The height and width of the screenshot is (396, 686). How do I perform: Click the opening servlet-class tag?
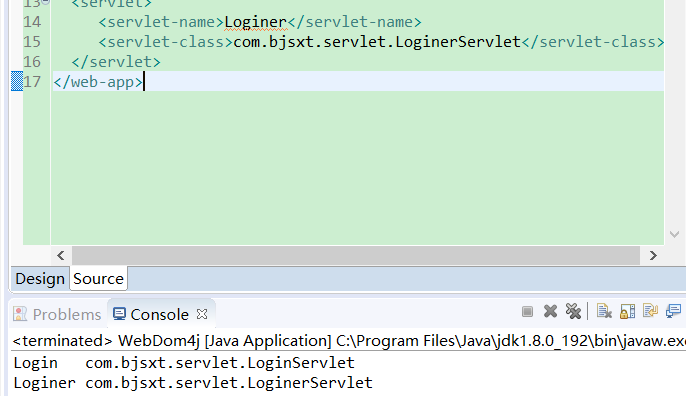pyautogui.click(x=166, y=42)
